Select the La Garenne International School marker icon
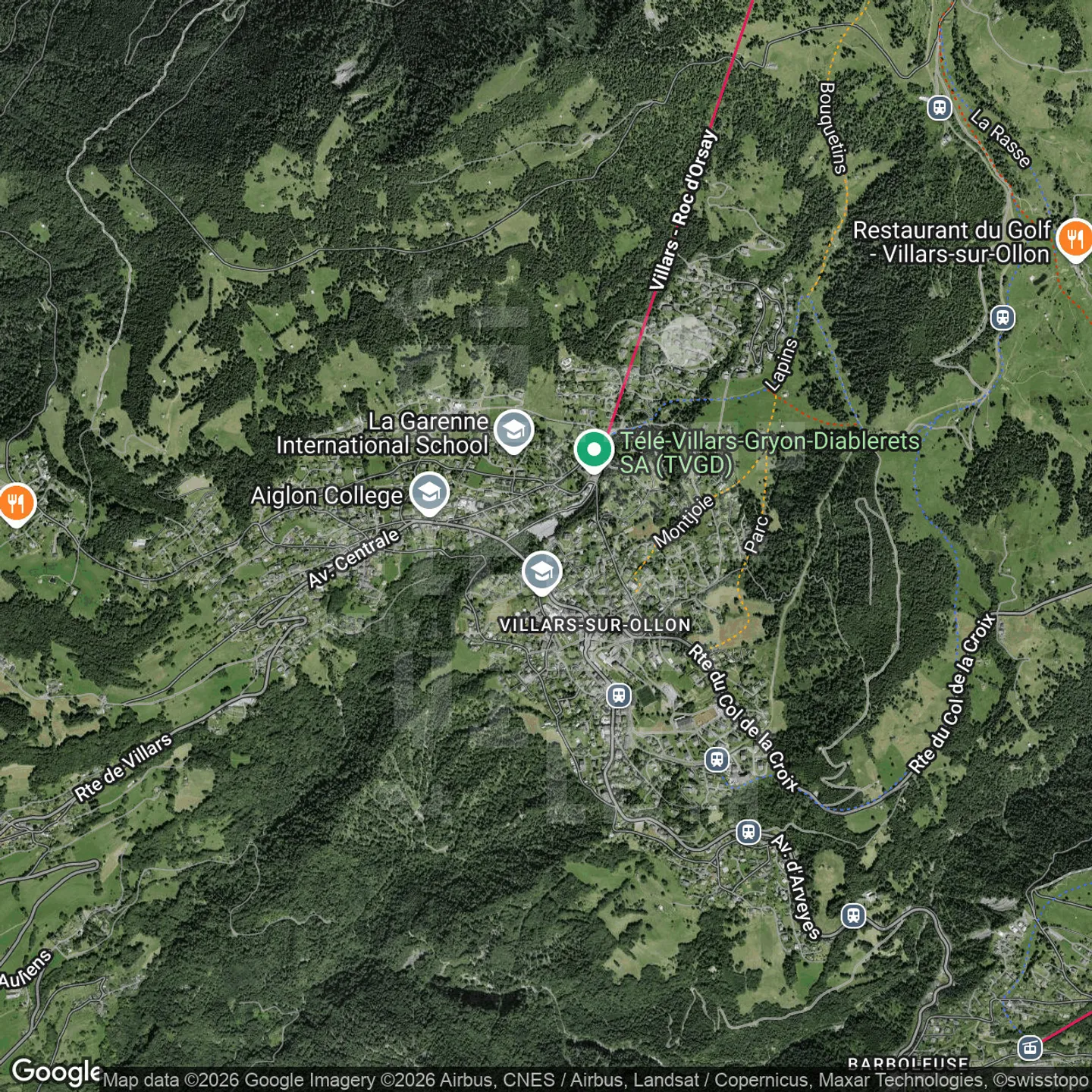1092x1092 pixels. 513,431
